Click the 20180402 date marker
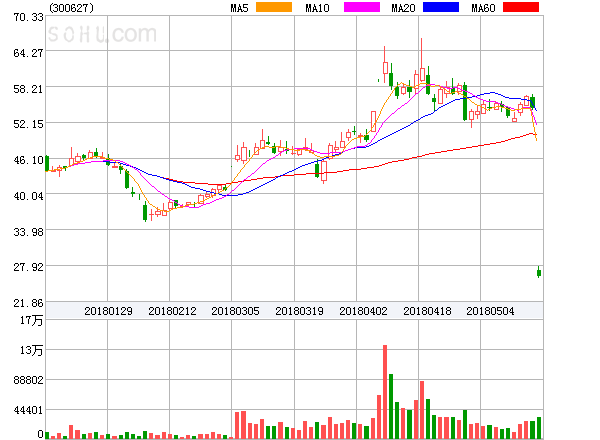 363,311
